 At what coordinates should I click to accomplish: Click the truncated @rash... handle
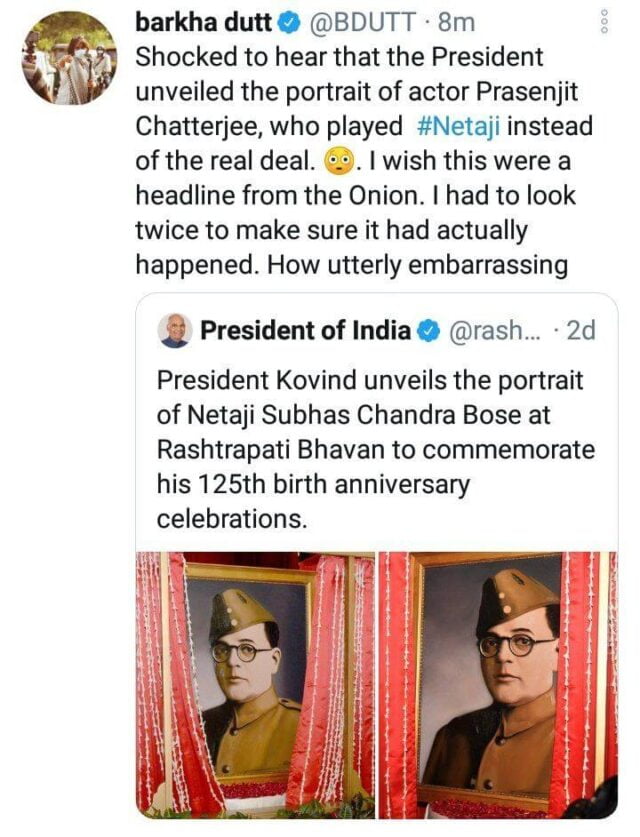pos(492,330)
